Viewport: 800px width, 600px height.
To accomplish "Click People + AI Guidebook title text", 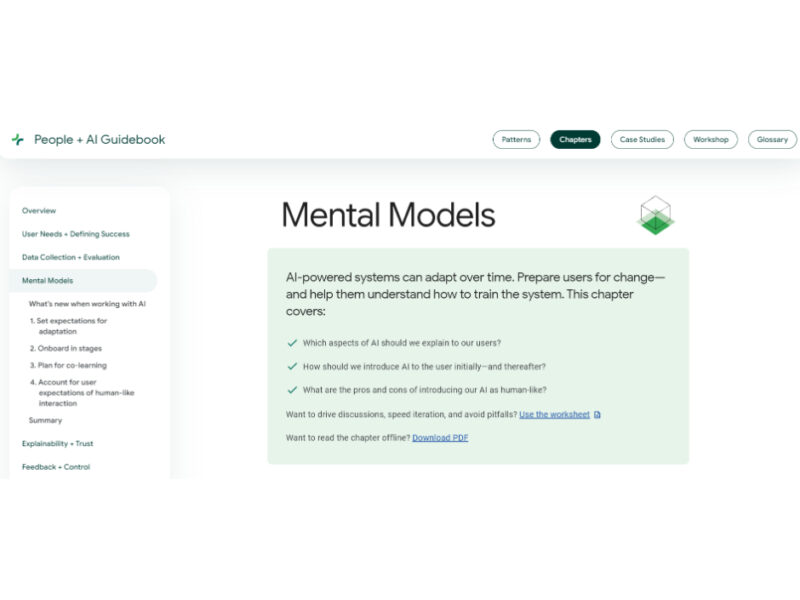I will [99, 140].
